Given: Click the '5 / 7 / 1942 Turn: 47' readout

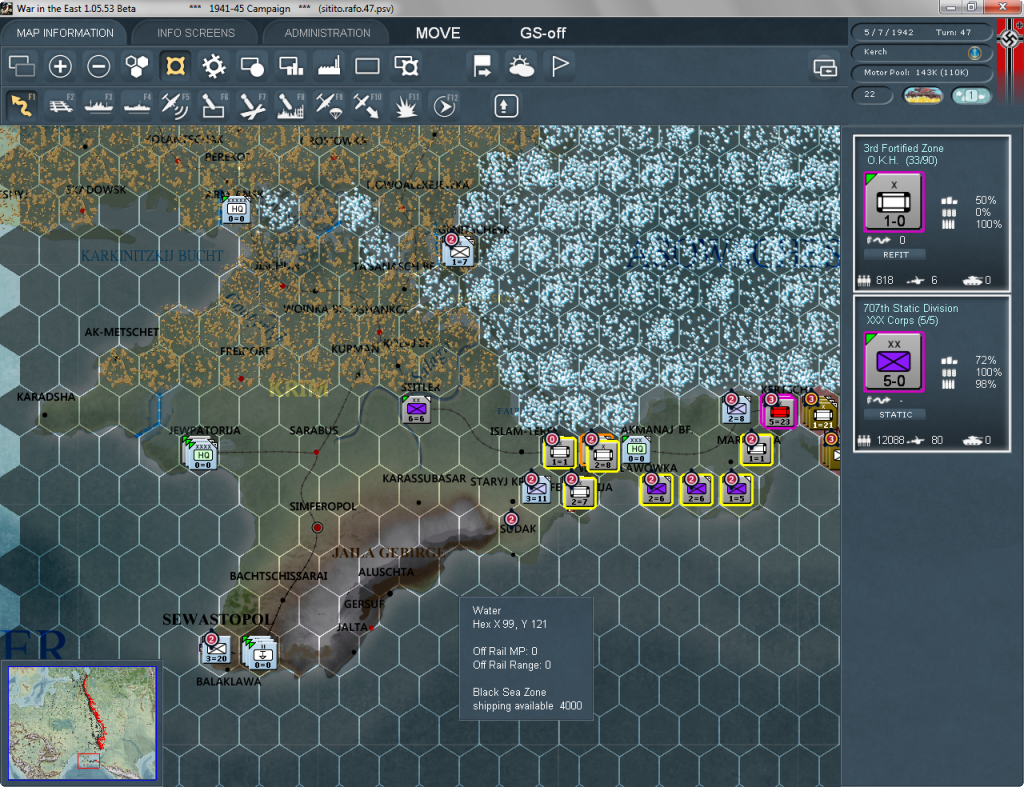Looking at the screenshot, I should (x=921, y=32).
